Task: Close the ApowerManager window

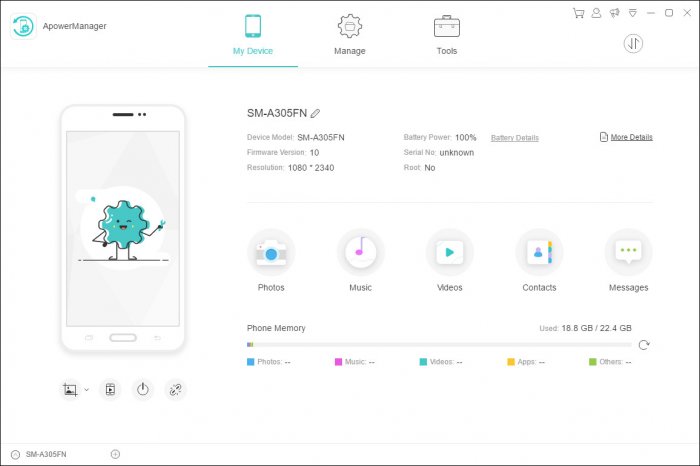Action: coord(688,13)
